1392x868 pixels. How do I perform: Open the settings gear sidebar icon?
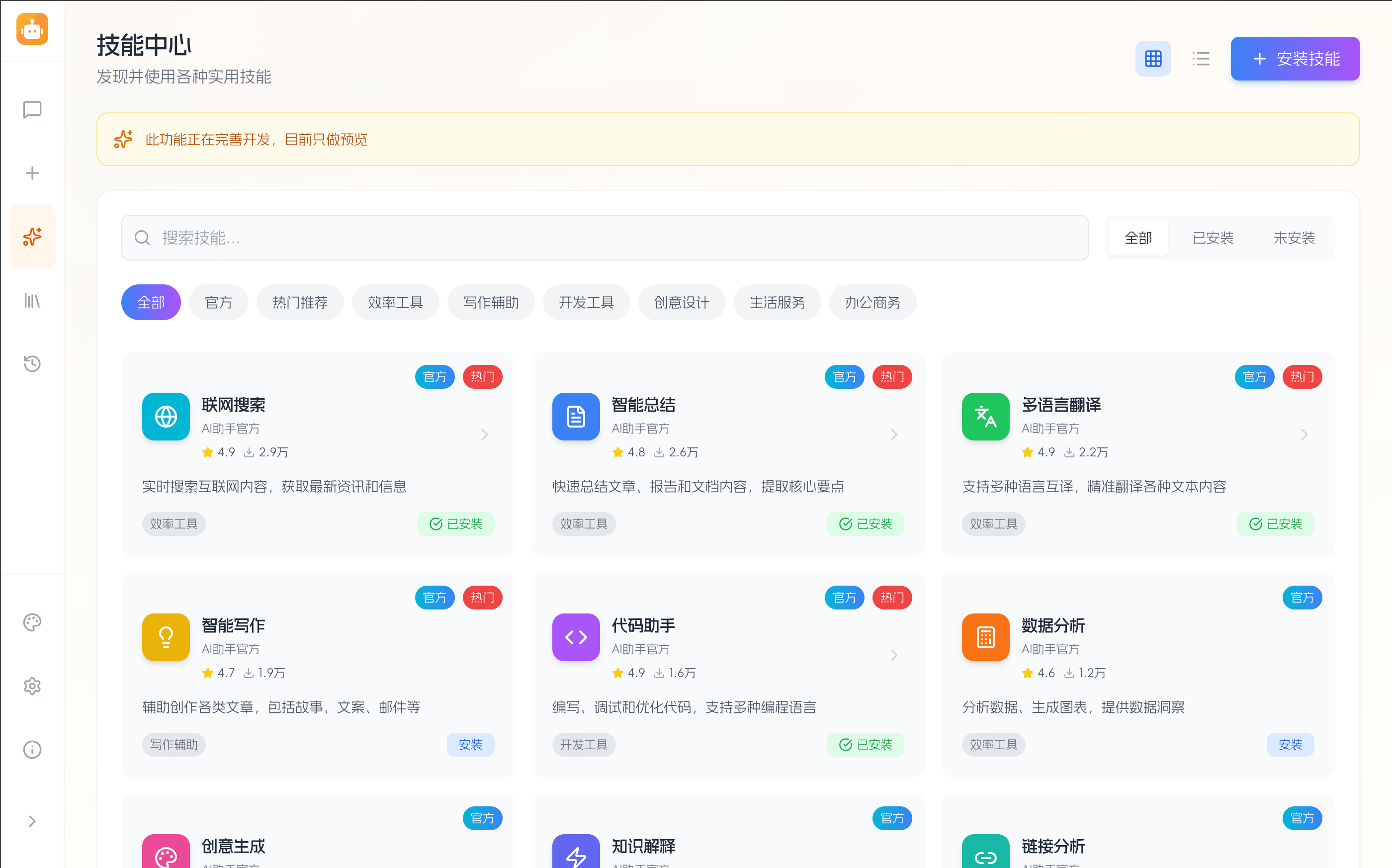tap(32, 686)
